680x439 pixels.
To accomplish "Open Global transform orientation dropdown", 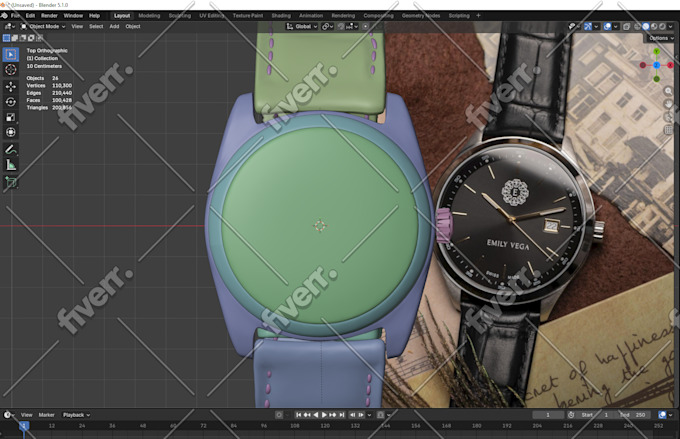I will [x=302, y=26].
